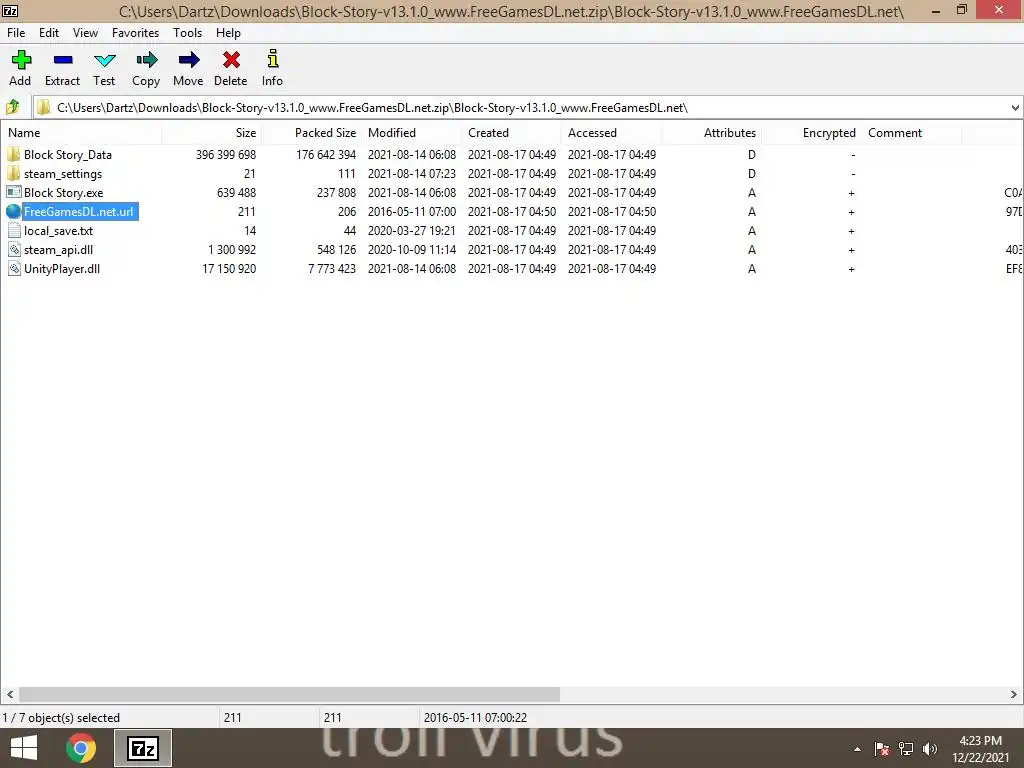Click the Block Story.exe file icon
The width and height of the screenshot is (1024, 768).
point(14,193)
